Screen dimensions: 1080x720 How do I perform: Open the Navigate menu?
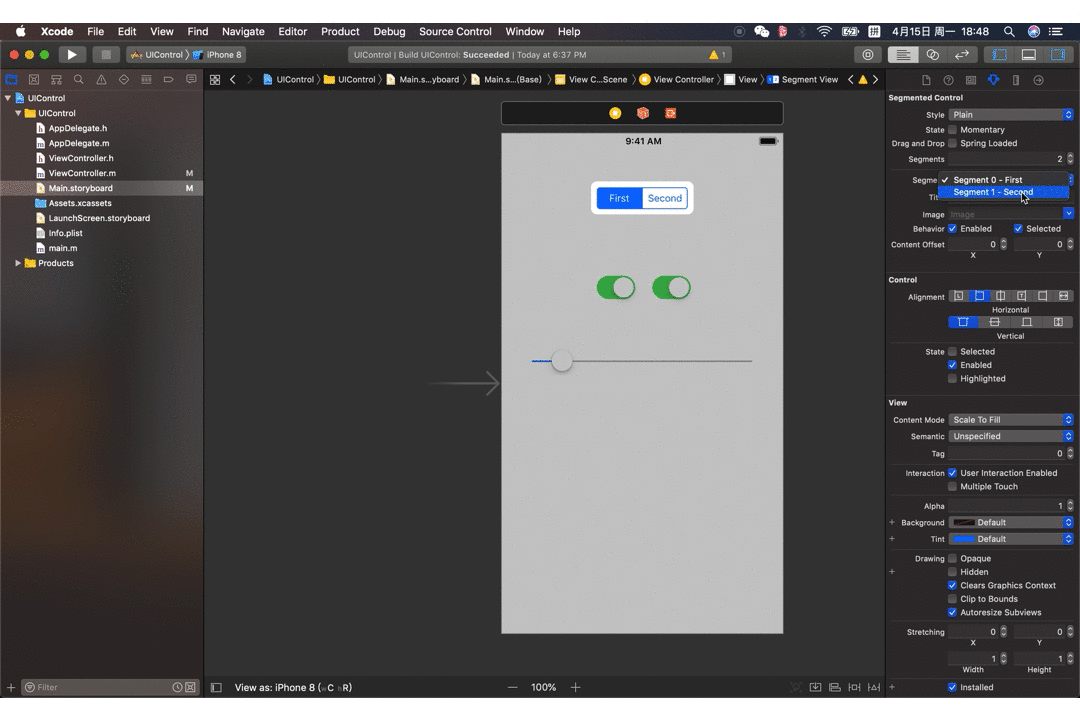tap(243, 32)
